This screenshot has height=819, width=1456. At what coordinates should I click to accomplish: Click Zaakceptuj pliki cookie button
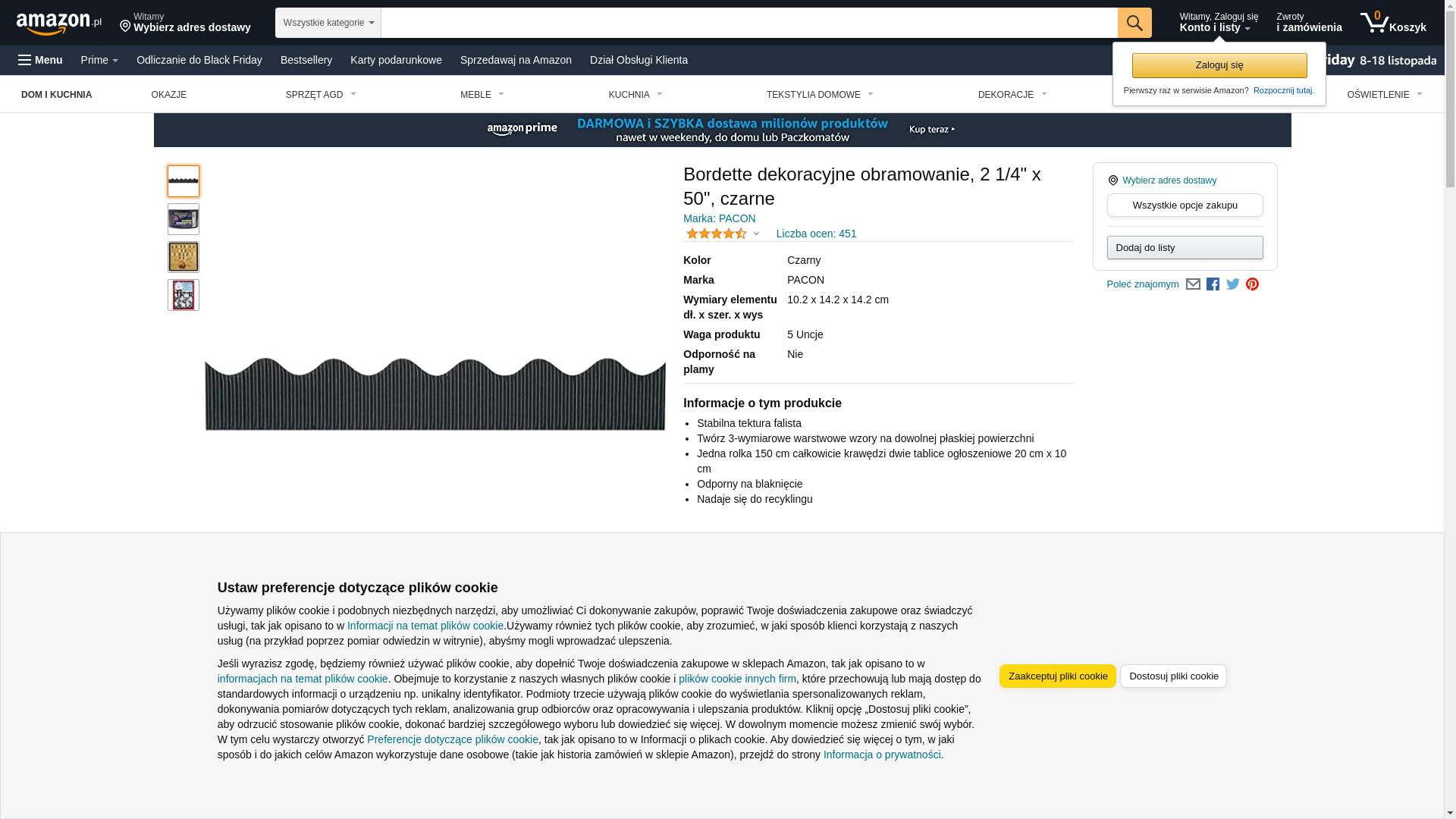(1057, 676)
